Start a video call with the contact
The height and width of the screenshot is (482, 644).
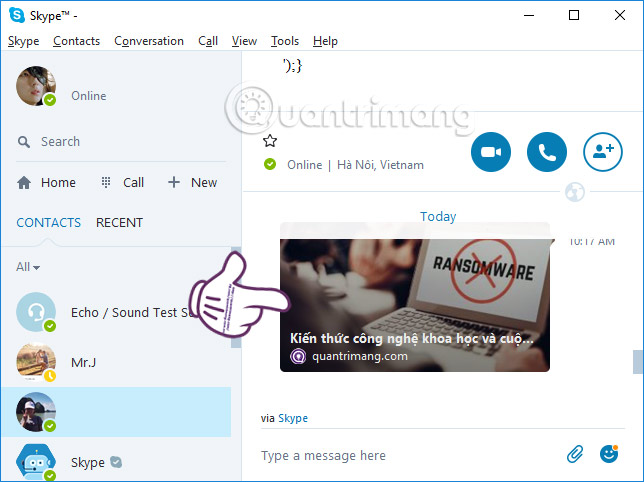tap(491, 152)
